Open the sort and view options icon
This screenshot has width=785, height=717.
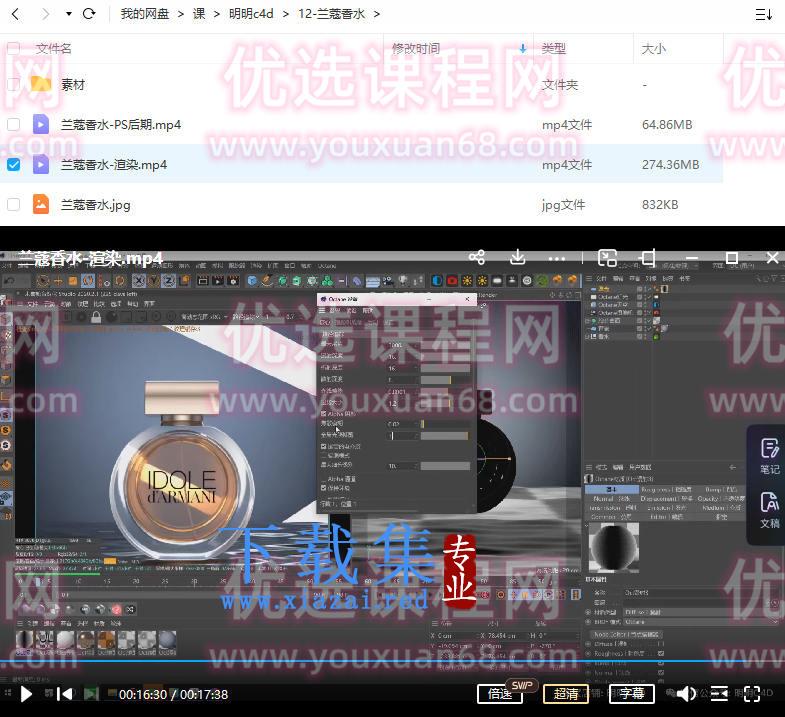763,15
